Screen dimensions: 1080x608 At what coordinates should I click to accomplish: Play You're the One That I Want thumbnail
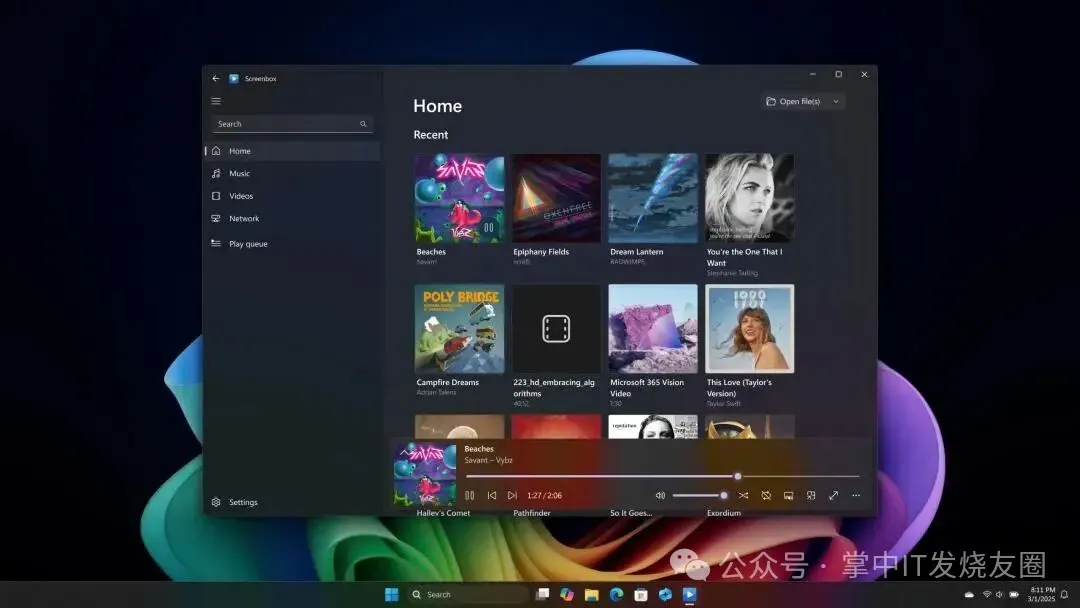pyautogui.click(x=749, y=198)
